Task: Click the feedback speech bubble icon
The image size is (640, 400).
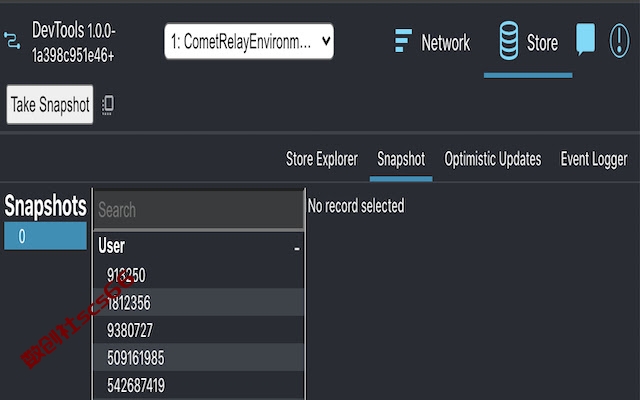Action: pyautogui.click(x=585, y=39)
